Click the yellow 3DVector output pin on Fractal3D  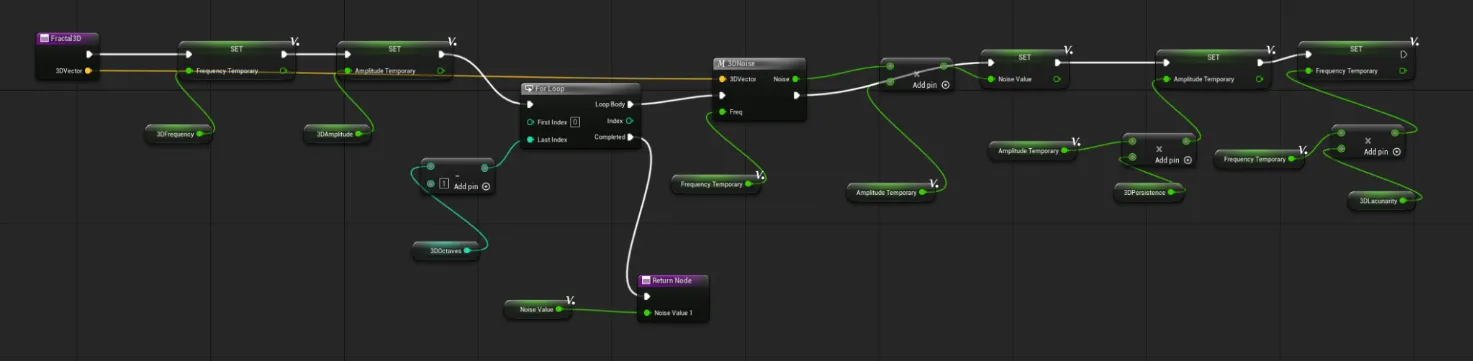click(x=88, y=71)
